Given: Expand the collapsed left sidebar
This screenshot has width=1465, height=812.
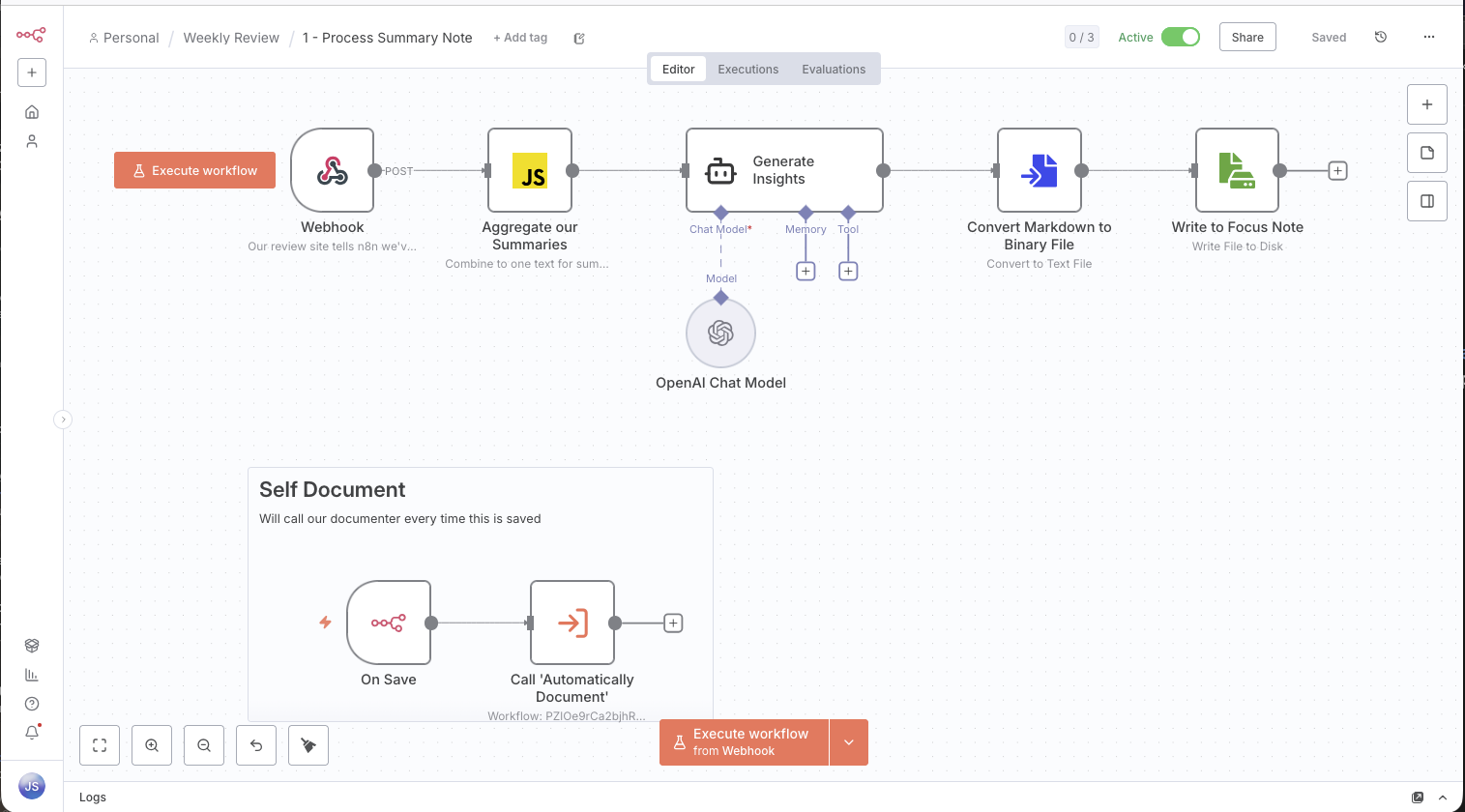Looking at the screenshot, I should (63, 420).
